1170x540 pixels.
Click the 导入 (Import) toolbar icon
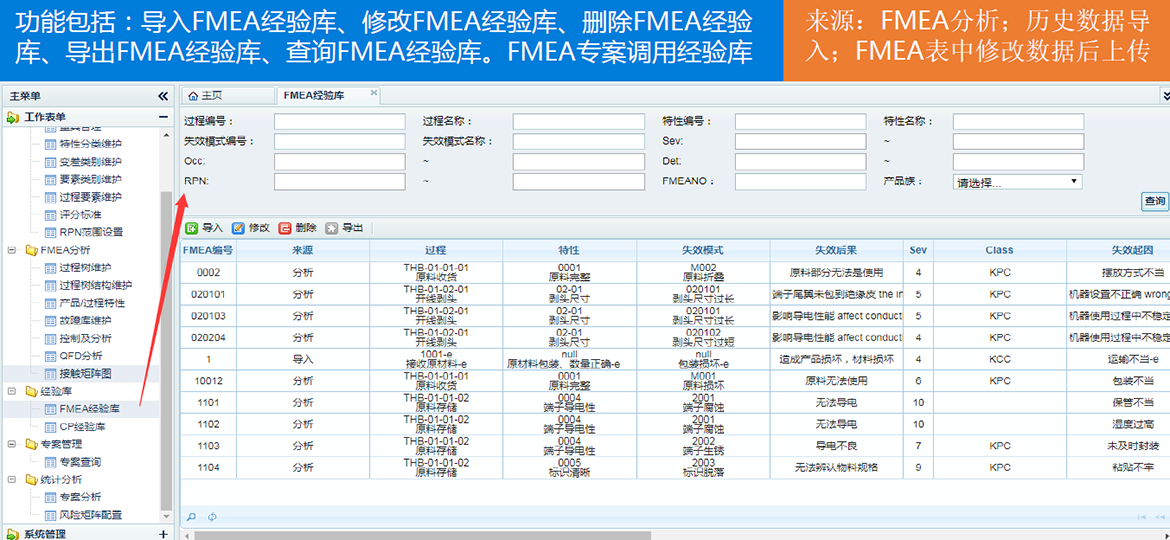point(192,228)
